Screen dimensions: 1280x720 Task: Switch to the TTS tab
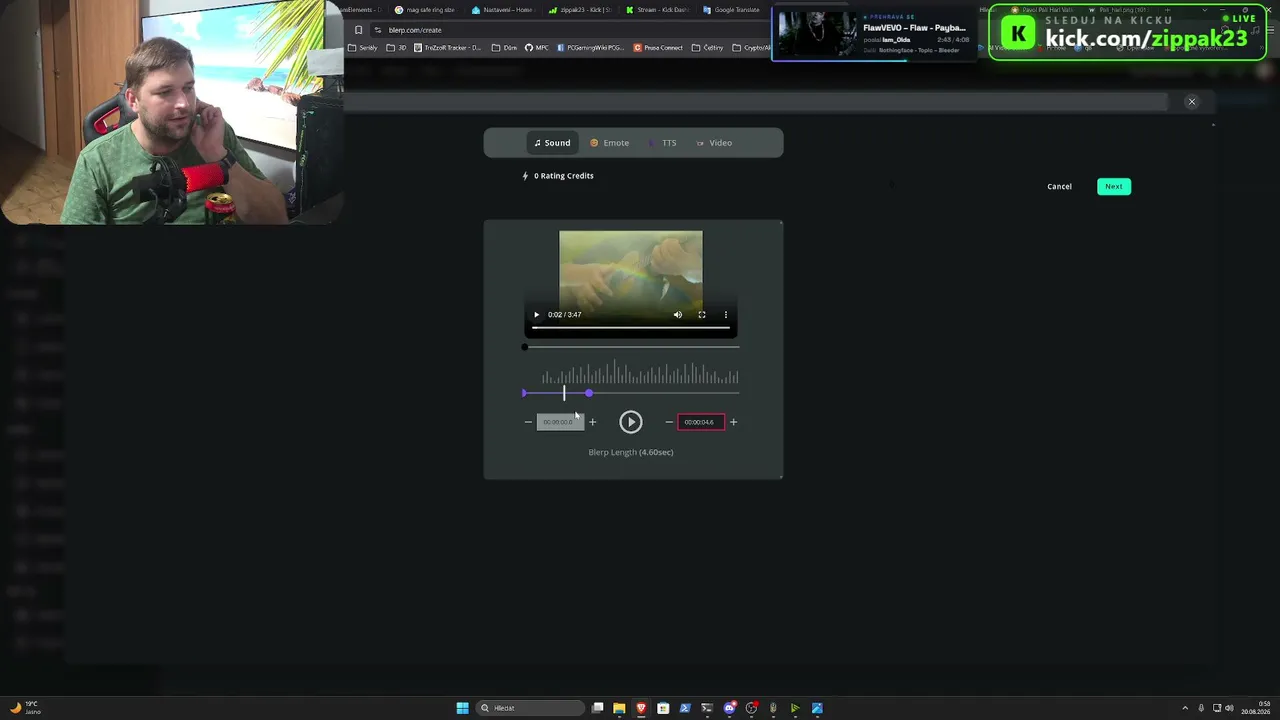point(663,143)
